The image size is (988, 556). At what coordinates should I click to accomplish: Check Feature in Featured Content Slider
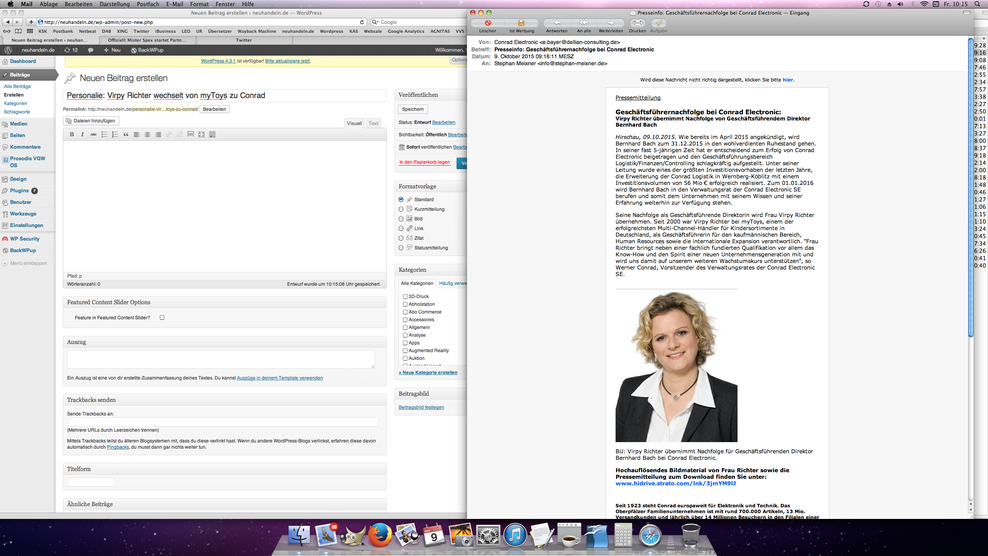pos(162,318)
